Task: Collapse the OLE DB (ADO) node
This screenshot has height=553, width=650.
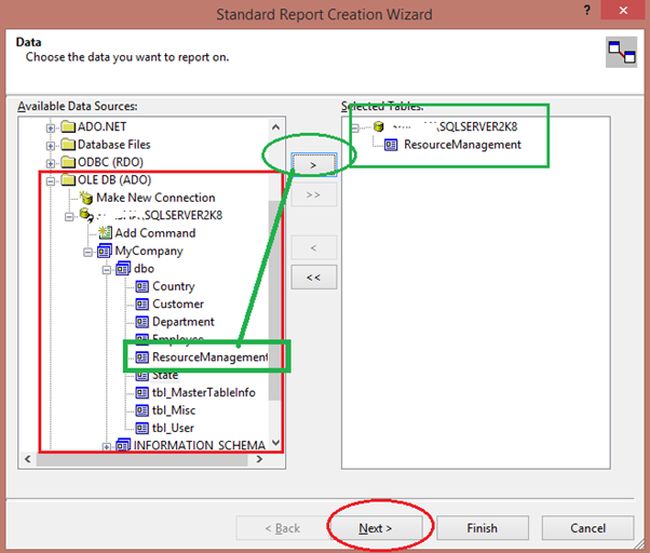Action: [x=50, y=181]
